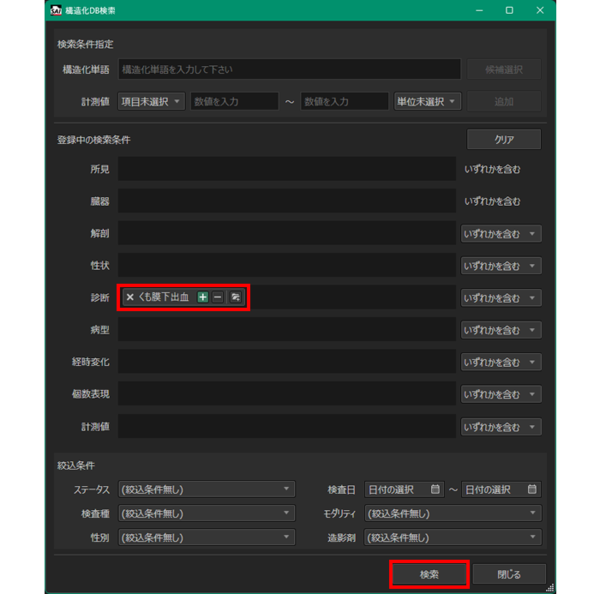Open the モダリティ filter dropdown
Image resolution: width=600 pixels, height=594 pixels.
coord(453,513)
